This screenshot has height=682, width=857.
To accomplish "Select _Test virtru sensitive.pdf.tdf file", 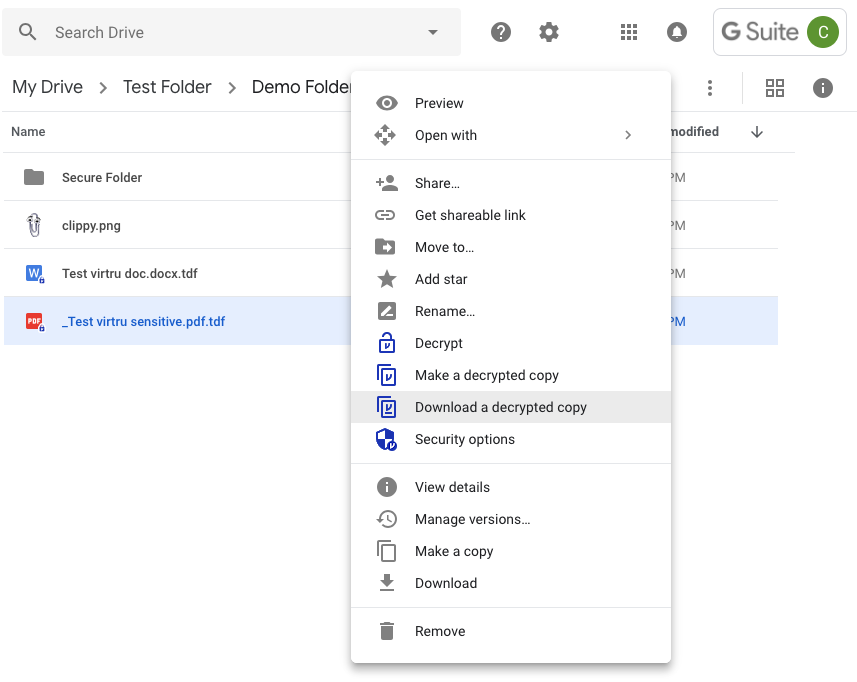I will click(143, 322).
